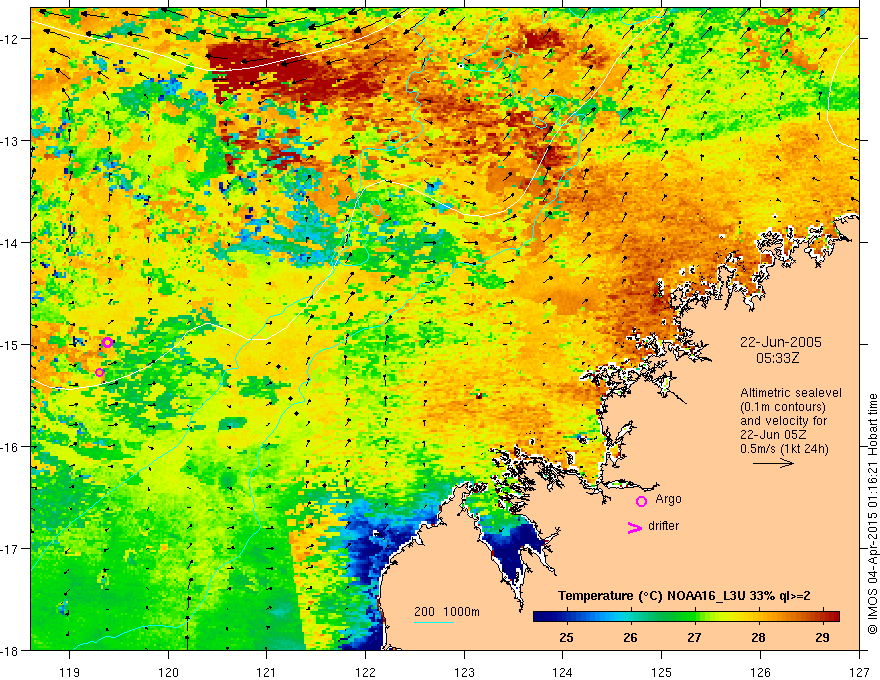Click the 'Argo' legend label

668,499
